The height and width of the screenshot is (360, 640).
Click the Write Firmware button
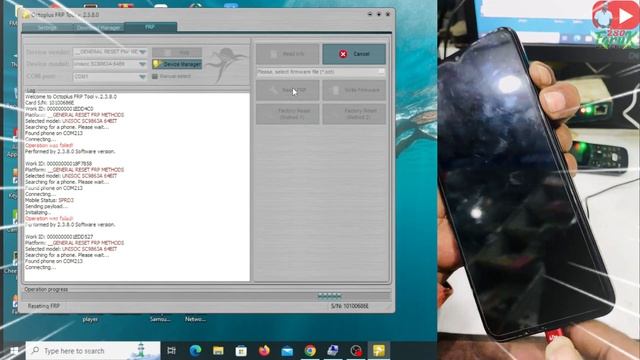coord(354,90)
